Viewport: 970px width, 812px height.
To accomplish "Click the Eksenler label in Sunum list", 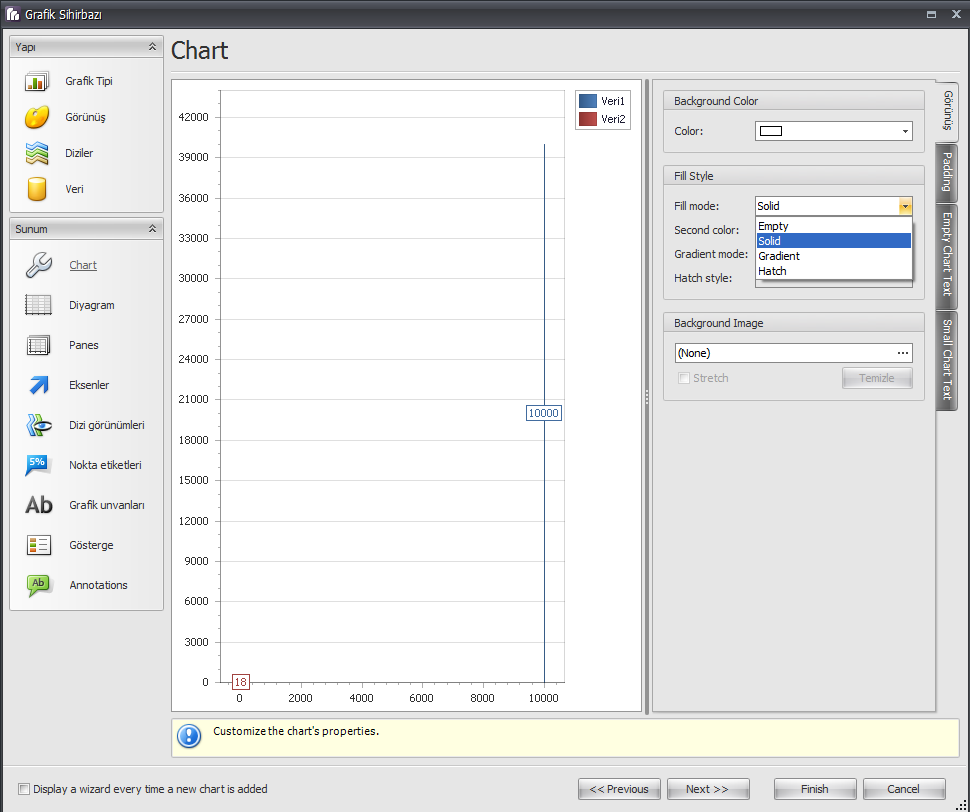I will [x=89, y=385].
